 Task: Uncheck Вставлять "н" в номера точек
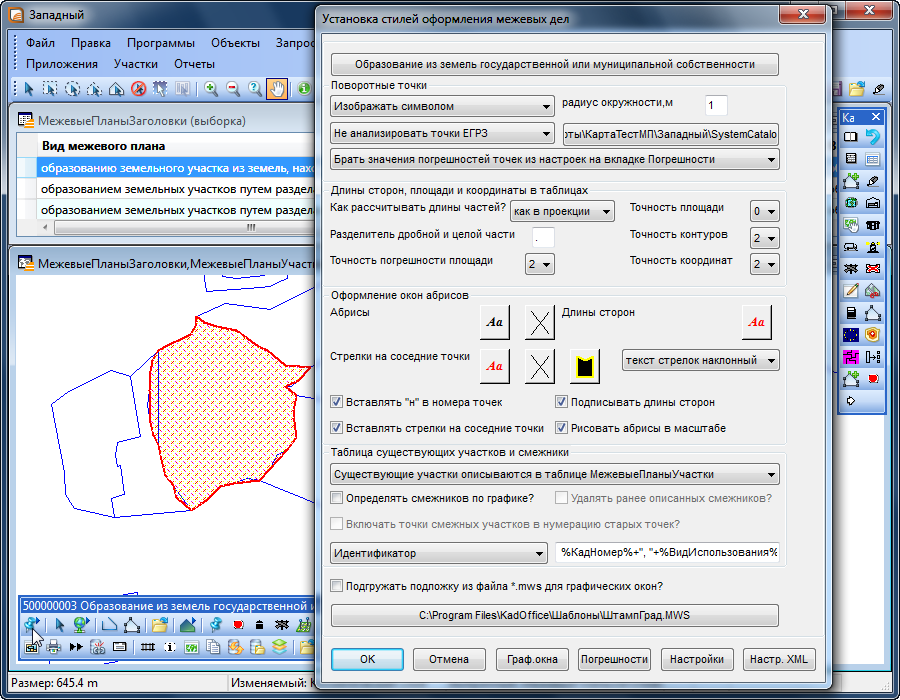(x=337, y=402)
